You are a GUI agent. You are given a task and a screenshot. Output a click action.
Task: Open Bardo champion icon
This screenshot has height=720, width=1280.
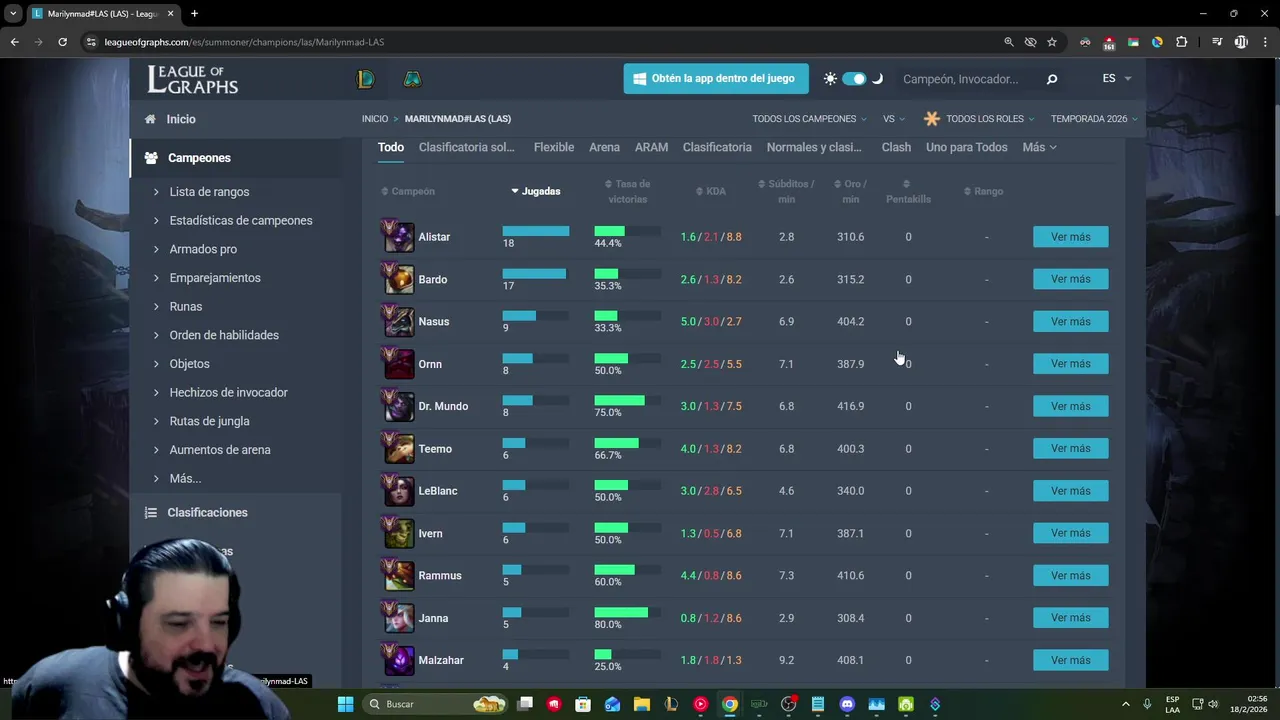click(398, 279)
